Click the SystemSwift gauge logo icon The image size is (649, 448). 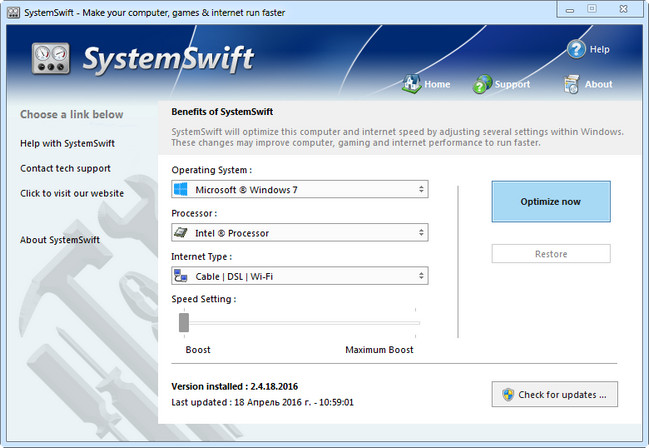coord(50,58)
